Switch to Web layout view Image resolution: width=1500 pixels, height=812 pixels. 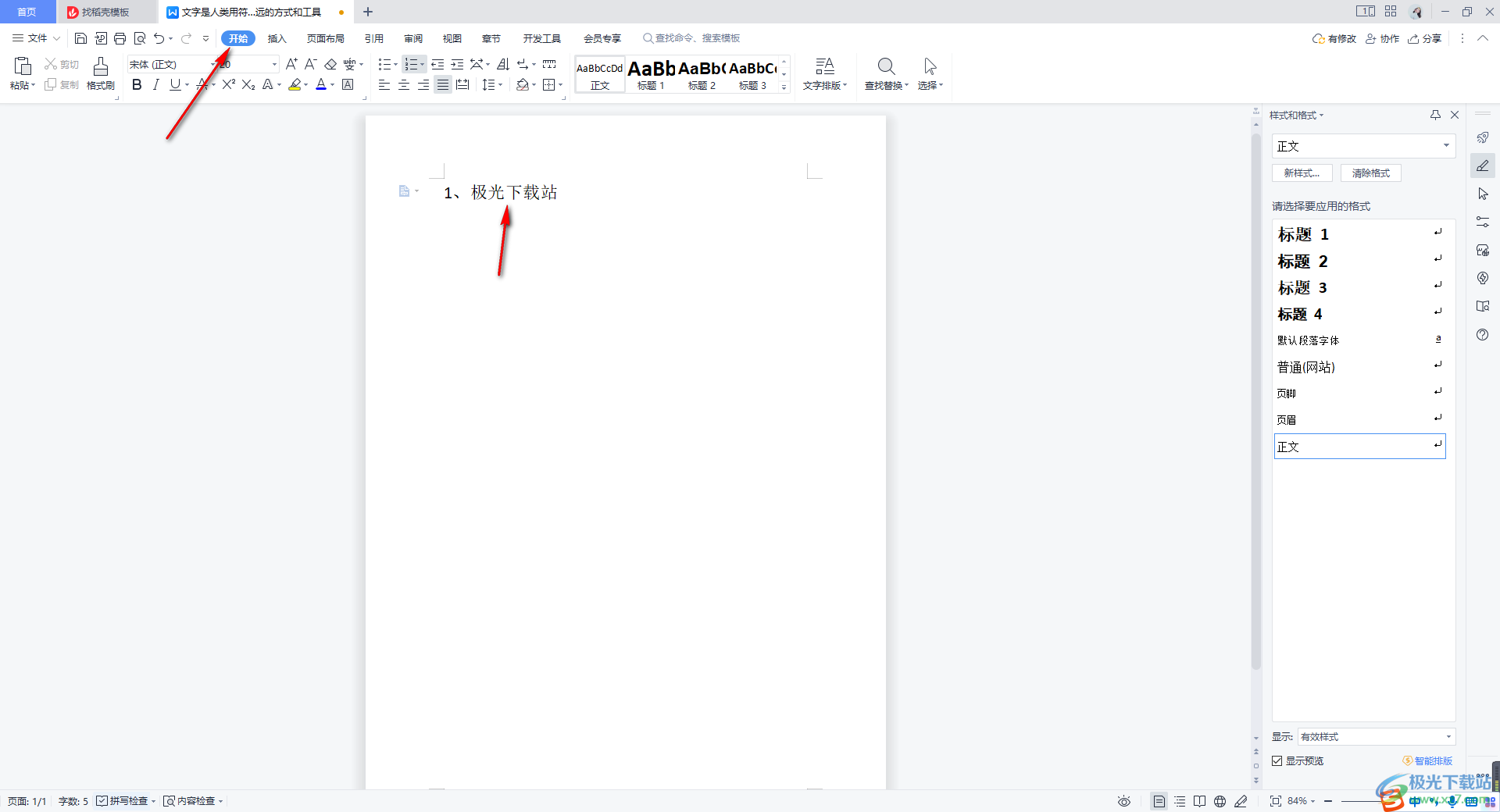click(x=1220, y=801)
